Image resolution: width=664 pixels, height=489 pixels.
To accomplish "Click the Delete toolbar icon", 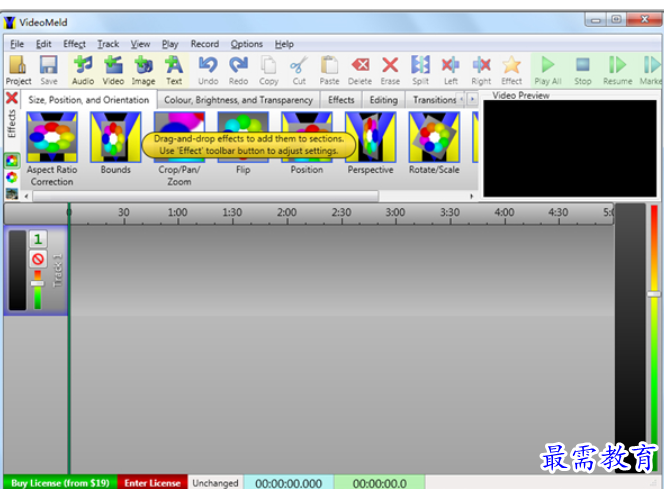I will coord(360,70).
